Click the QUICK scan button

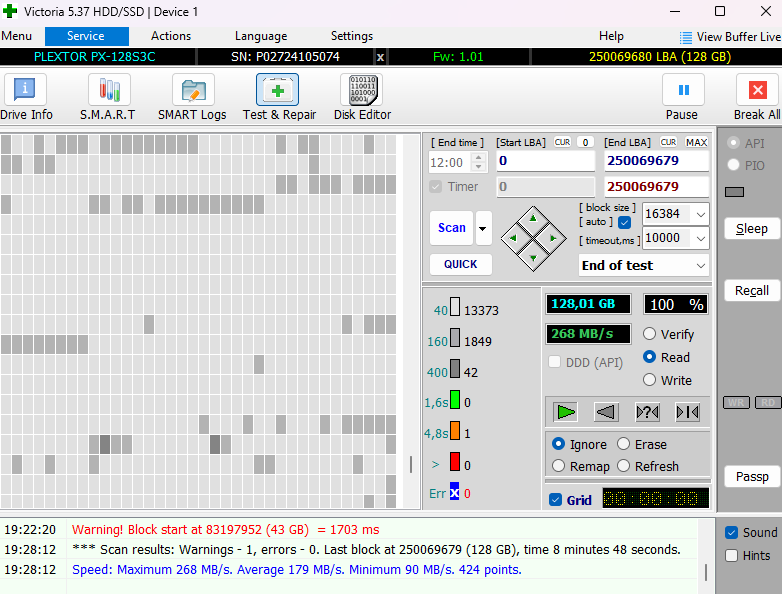pos(460,264)
